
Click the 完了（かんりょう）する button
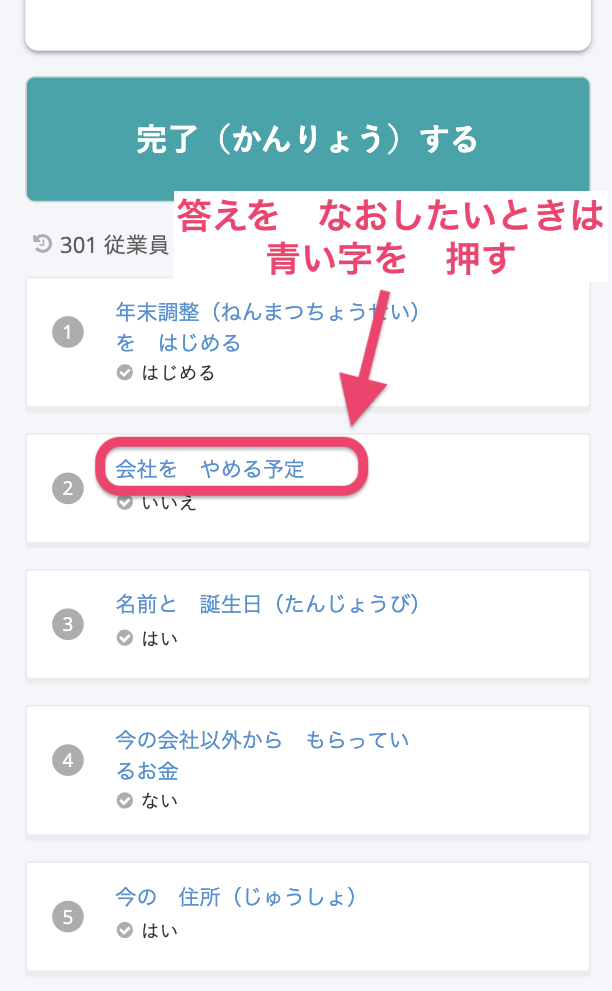[x=307, y=139]
